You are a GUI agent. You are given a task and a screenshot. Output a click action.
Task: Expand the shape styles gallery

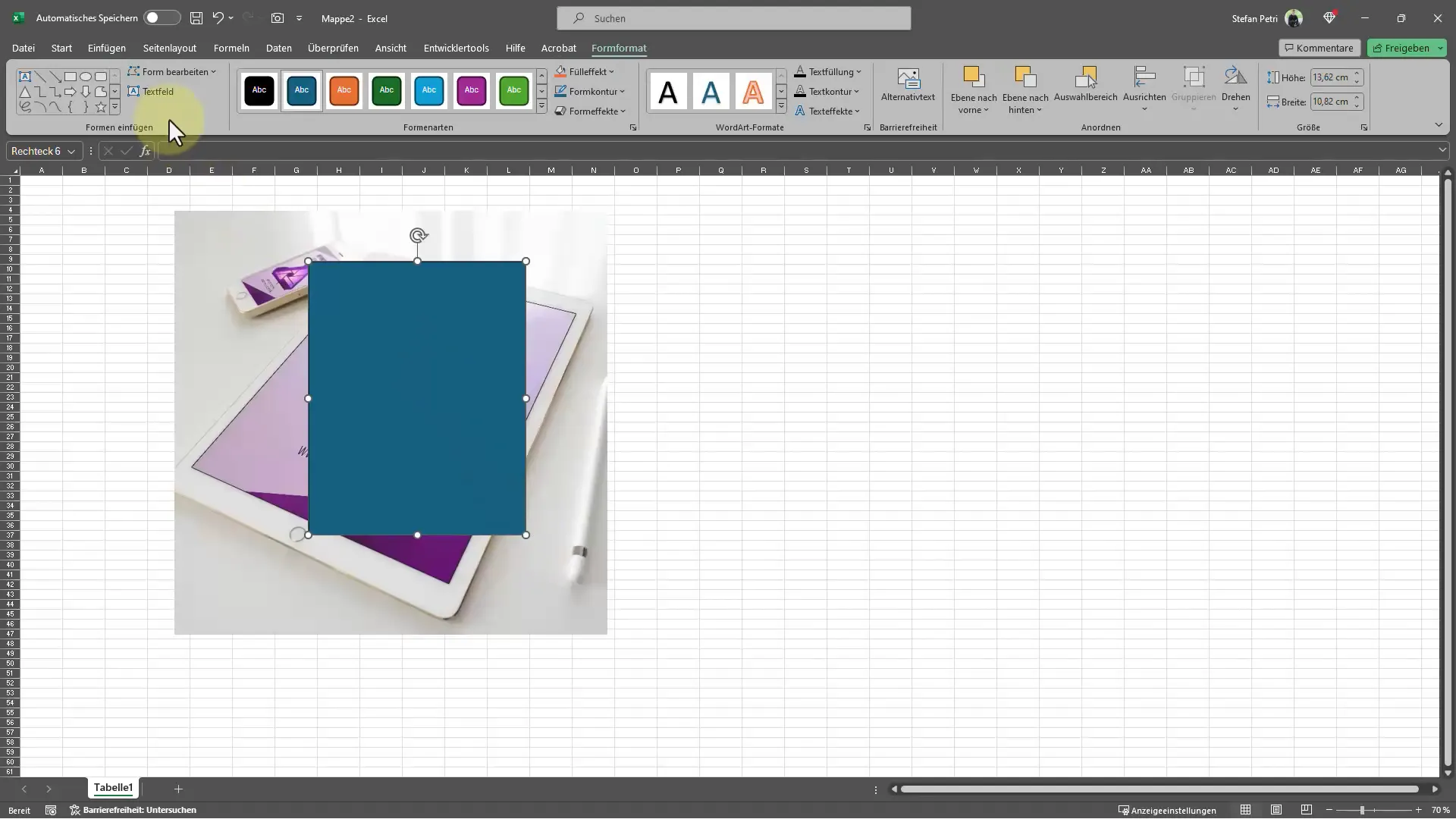pos(541,106)
